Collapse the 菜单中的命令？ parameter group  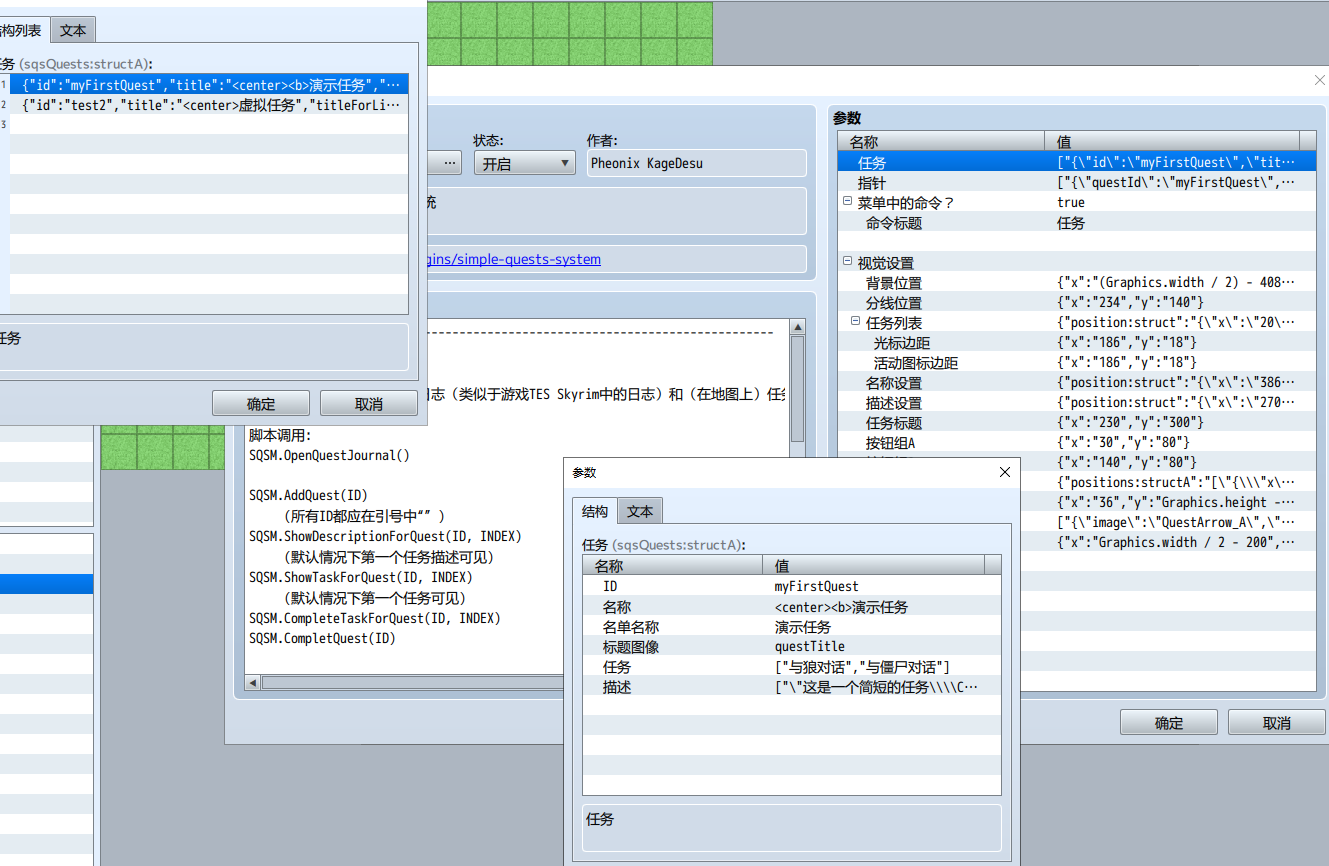(x=847, y=202)
